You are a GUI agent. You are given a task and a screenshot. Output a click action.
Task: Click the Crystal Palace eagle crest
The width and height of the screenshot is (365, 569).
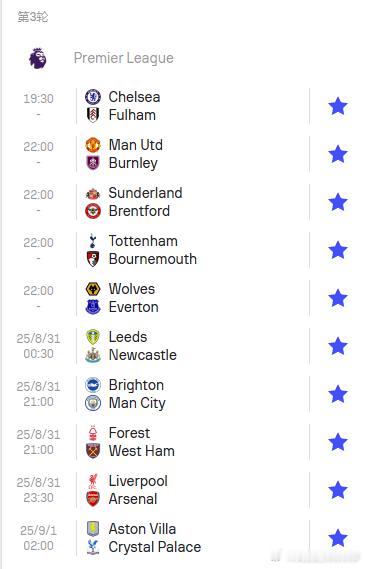tap(93, 547)
